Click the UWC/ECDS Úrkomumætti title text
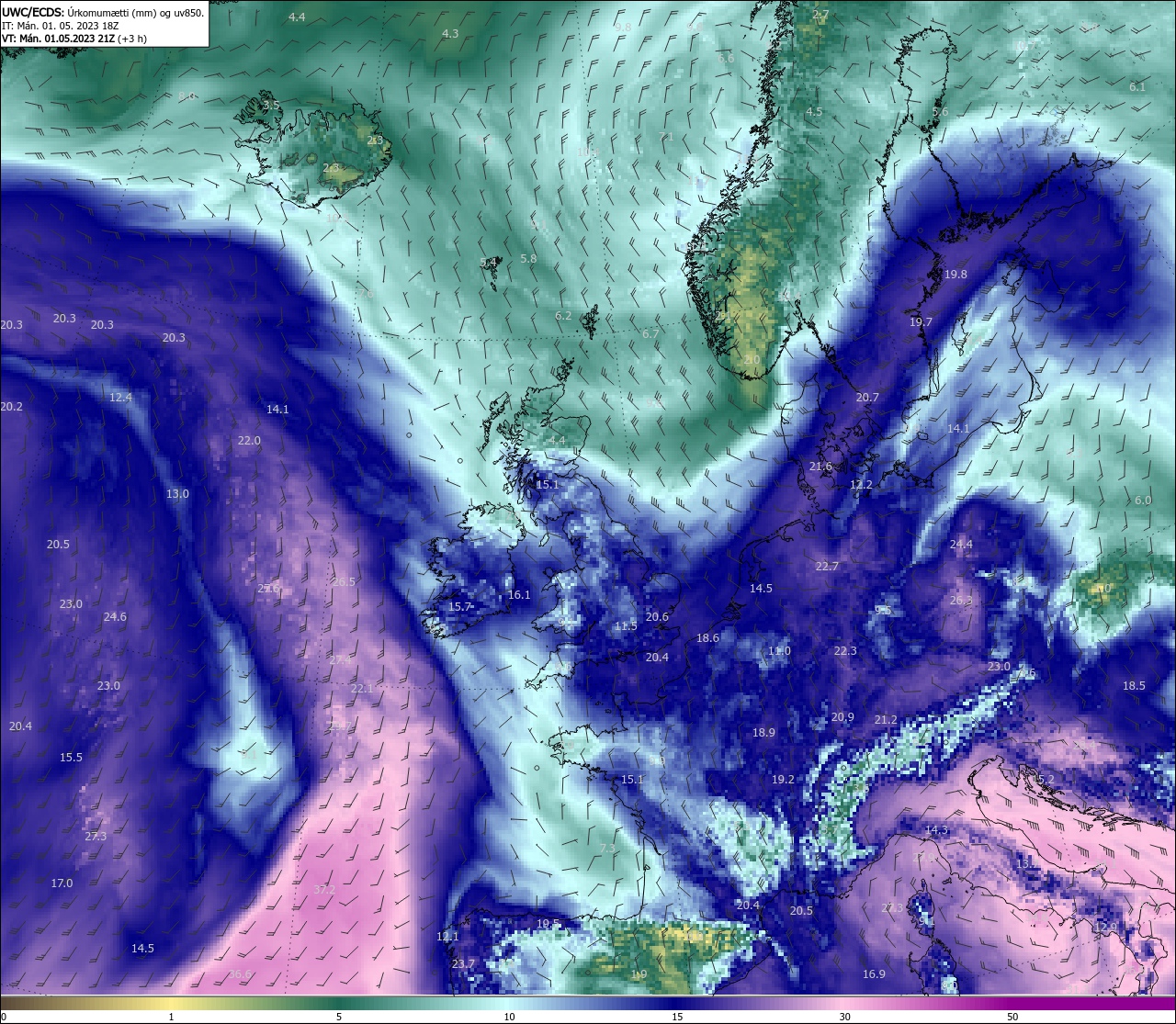This screenshot has height=1024, width=1176. [x=103, y=12]
